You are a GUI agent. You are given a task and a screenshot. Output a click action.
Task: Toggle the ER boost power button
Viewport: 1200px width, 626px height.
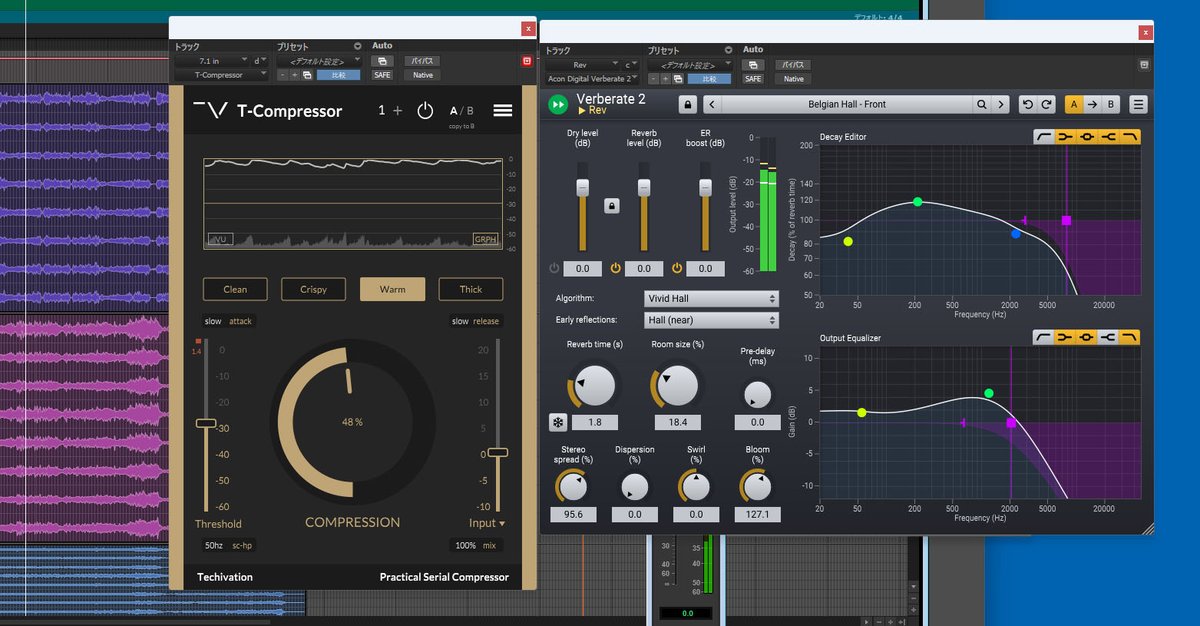tap(677, 268)
